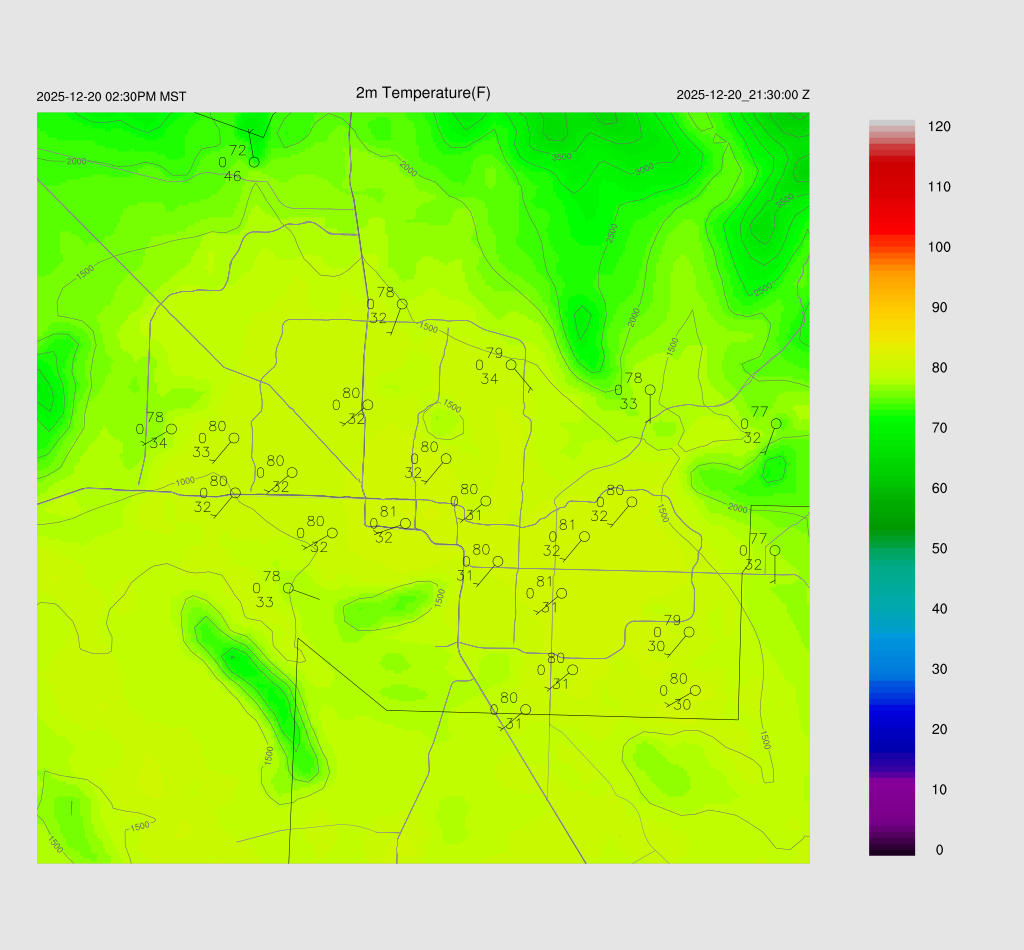
Task: Select the northern station showing 78 and 32
Action: pyautogui.click(x=402, y=304)
